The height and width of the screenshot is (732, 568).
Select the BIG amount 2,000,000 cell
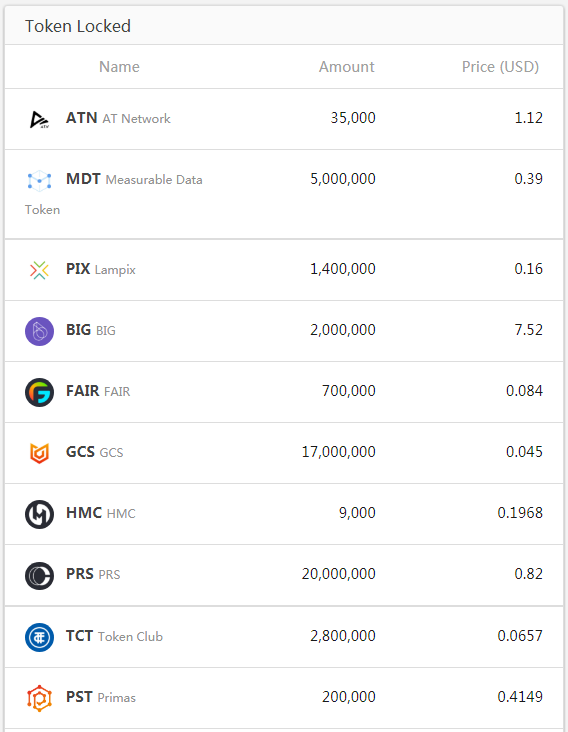click(343, 330)
